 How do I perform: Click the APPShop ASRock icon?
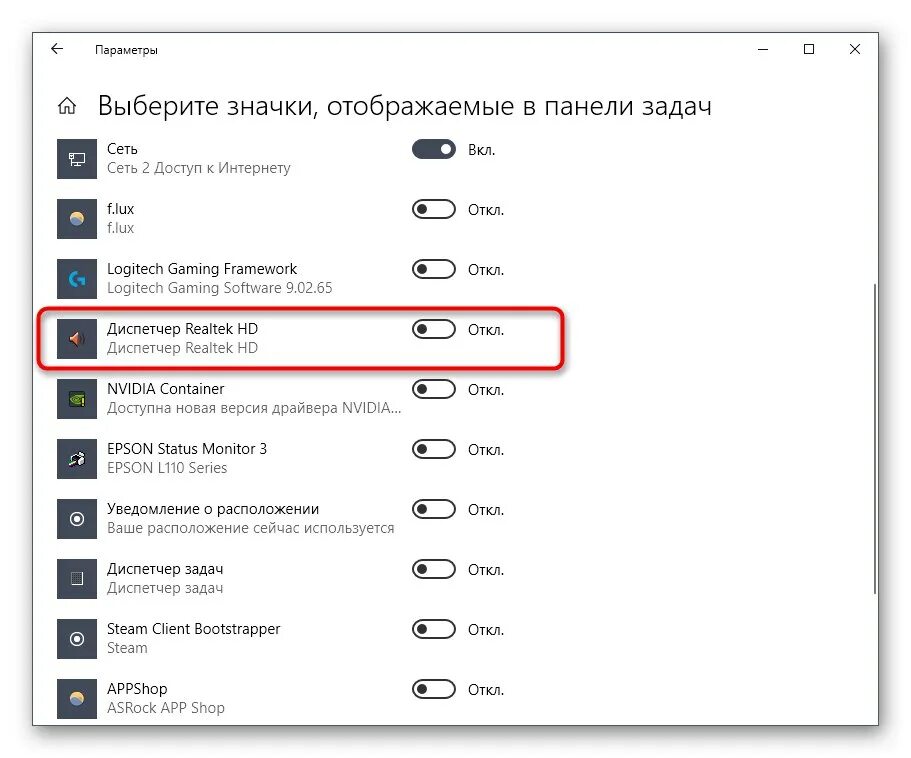[76, 698]
